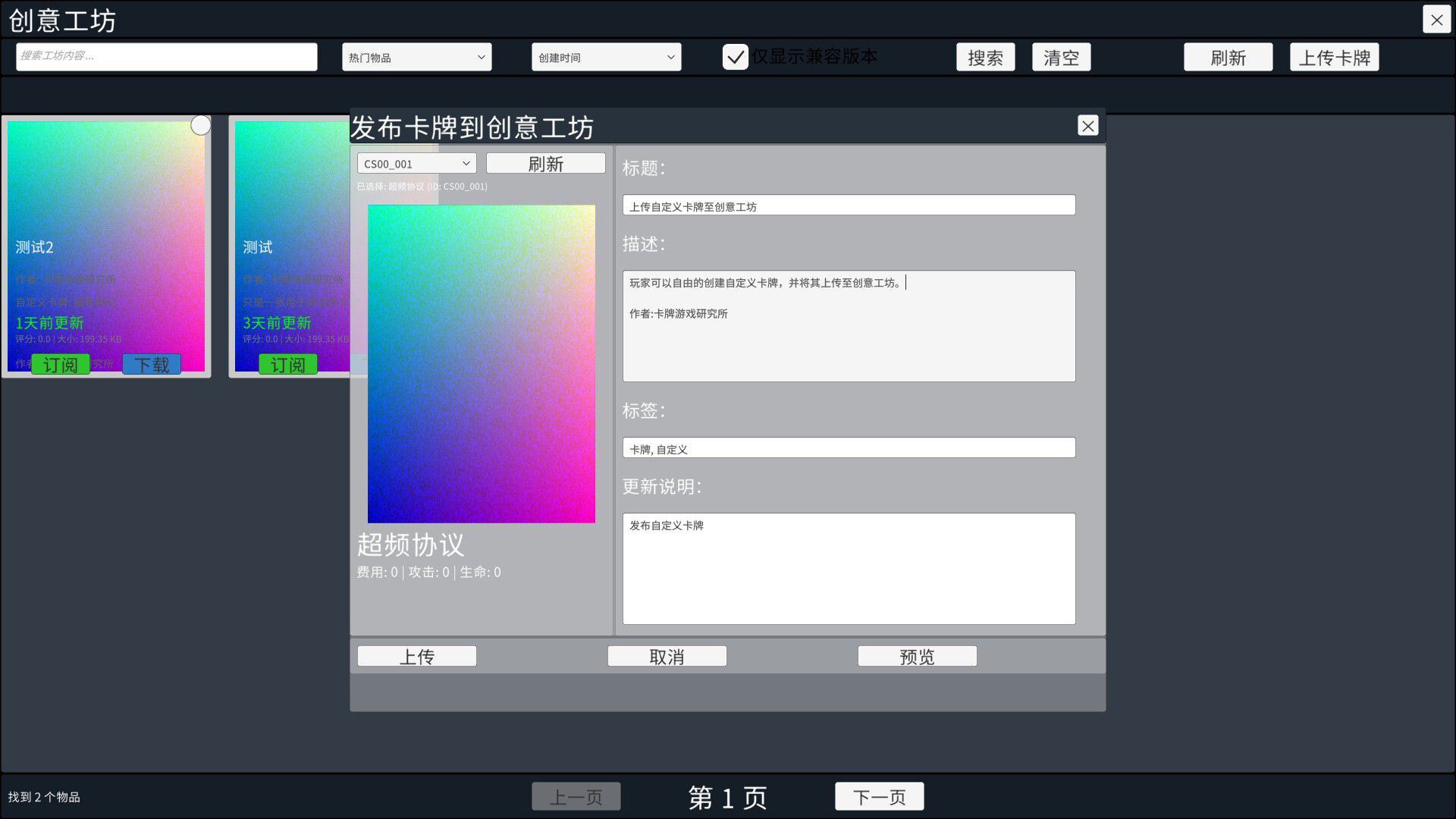Open the 上传卡牌 upload dialog
Image resolution: width=1456 pixels, height=819 pixels.
tap(1334, 56)
